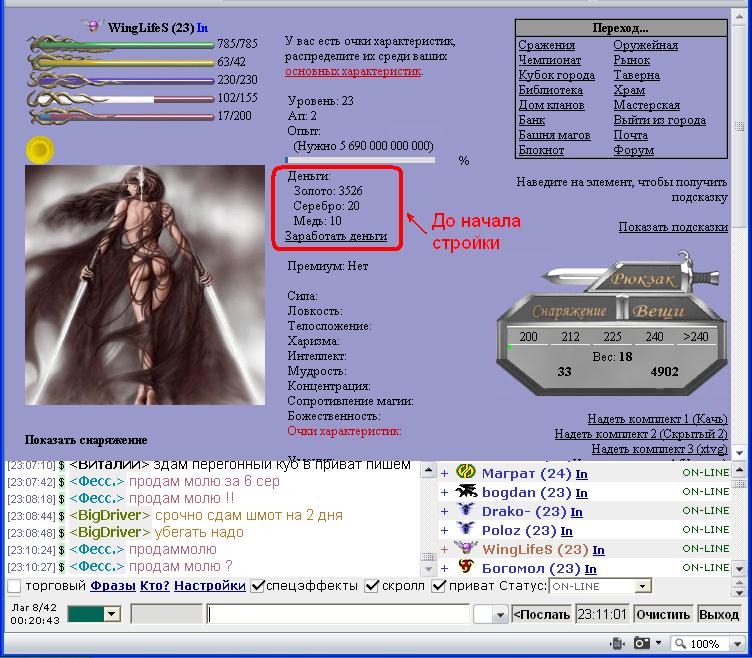The image size is (752, 658).
Task: Select Выйти из города
Action: (x=659, y=120)
